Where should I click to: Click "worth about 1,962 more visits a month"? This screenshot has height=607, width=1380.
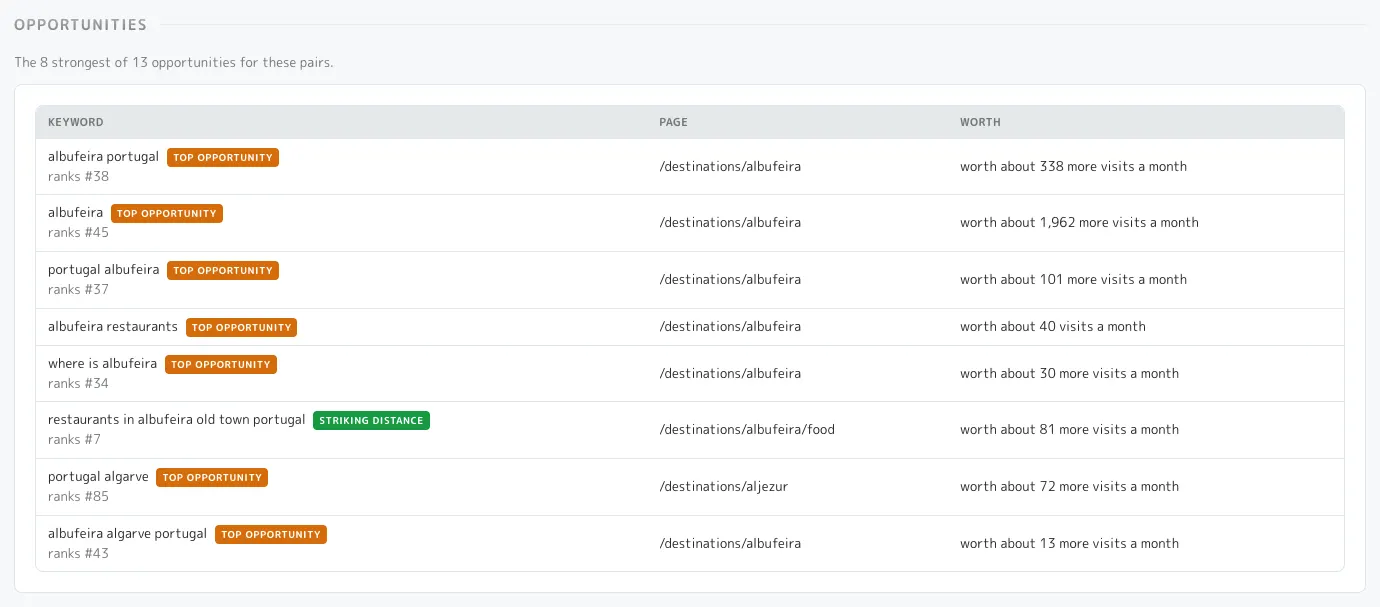click(1079, 223)
